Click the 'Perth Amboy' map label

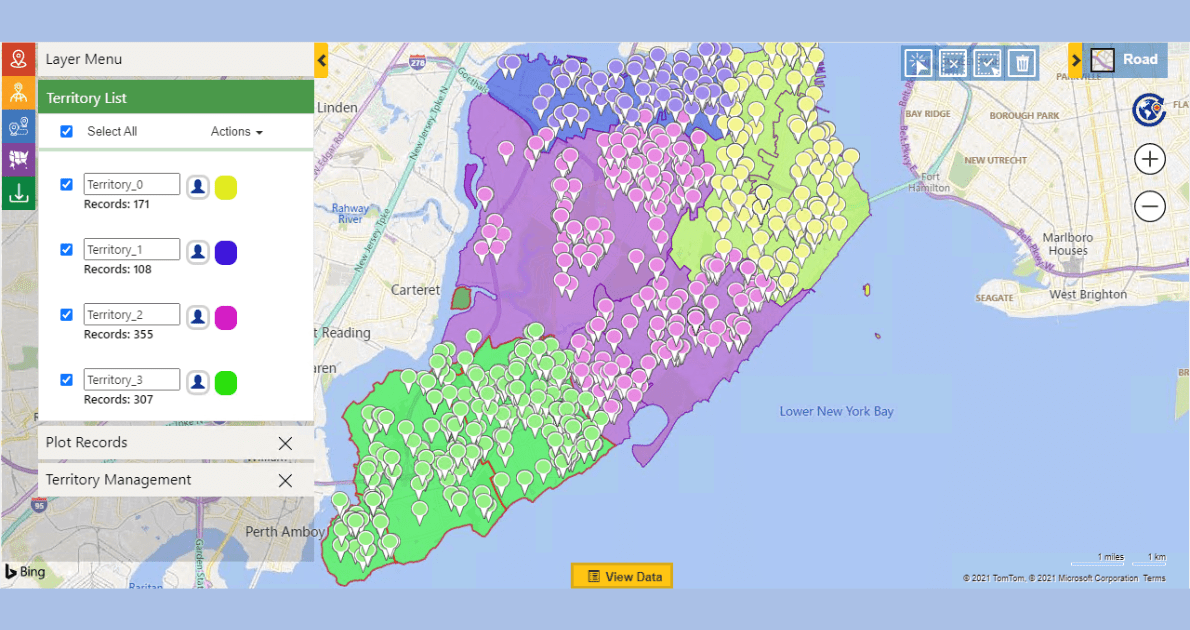click(285, 531)
